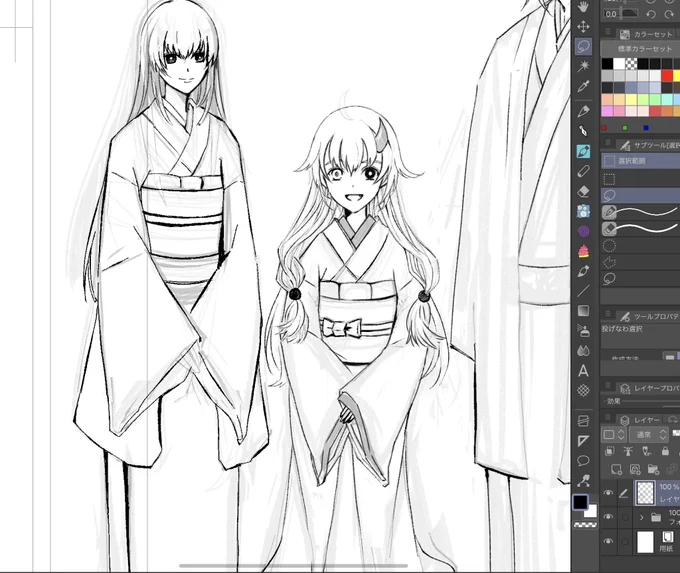
Task: Select the Pen tool
Action: 584,111
